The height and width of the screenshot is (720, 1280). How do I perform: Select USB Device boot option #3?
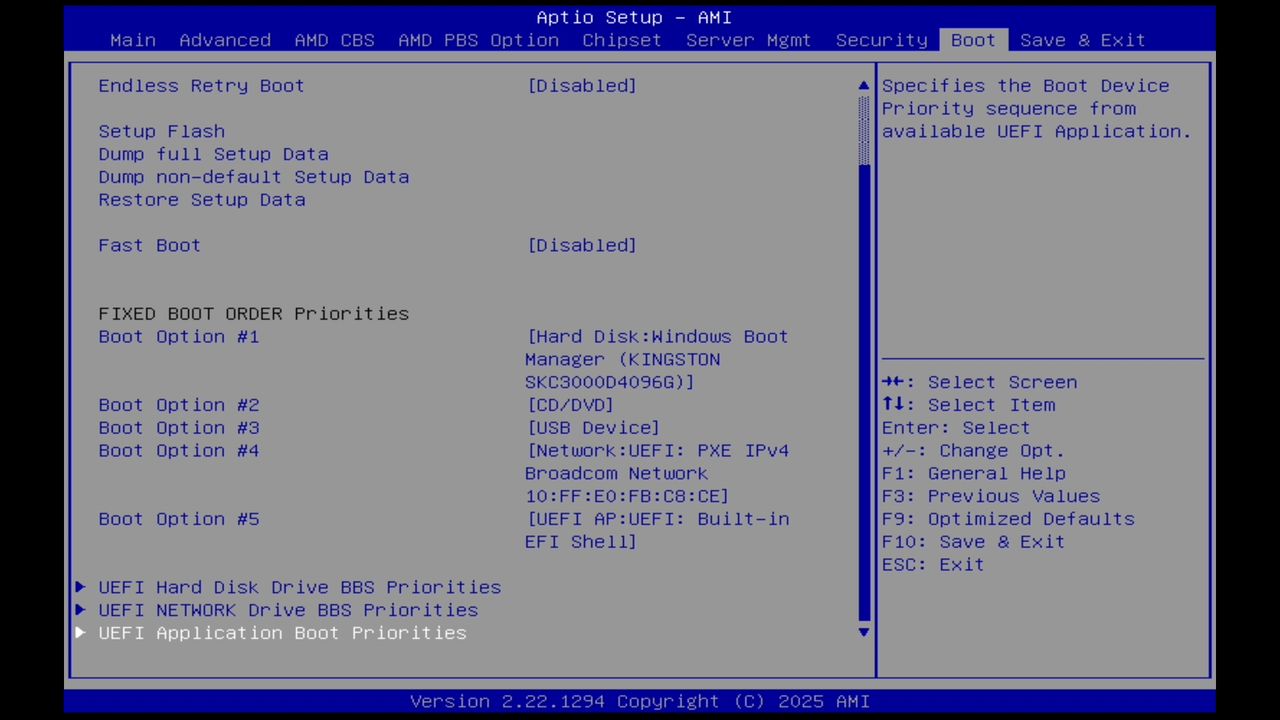coord(592,427)
